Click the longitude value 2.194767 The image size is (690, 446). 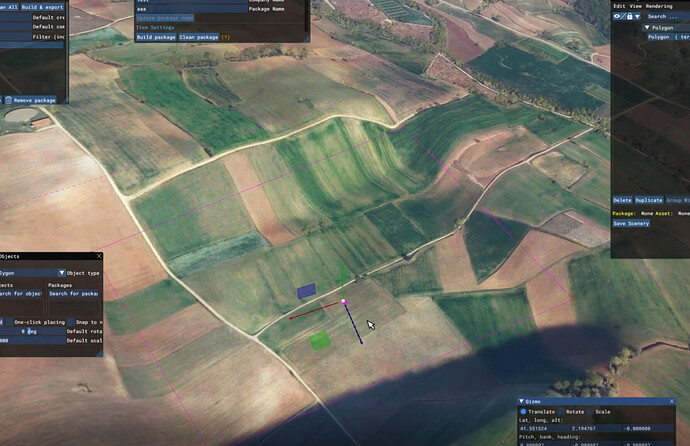coord(595,428)
